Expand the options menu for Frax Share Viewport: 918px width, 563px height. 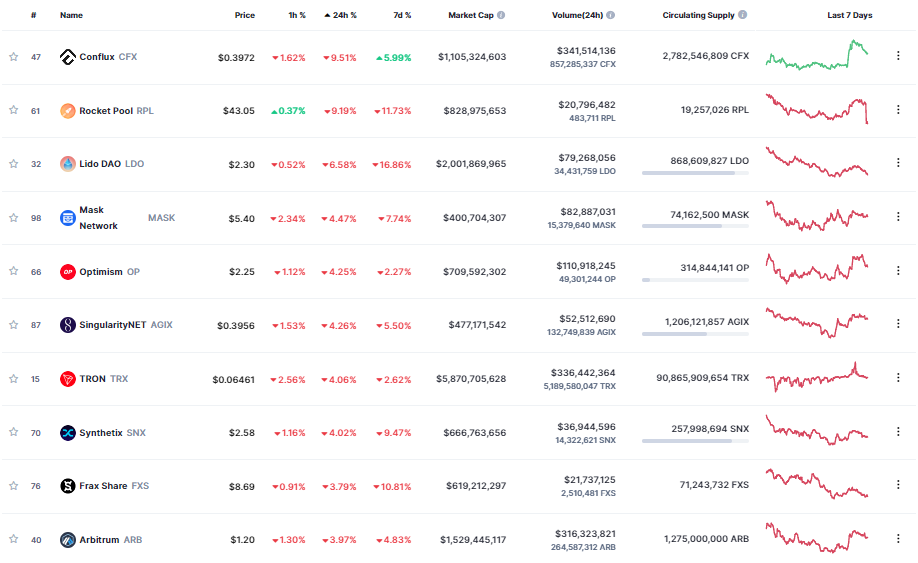(x=897, y=486)
